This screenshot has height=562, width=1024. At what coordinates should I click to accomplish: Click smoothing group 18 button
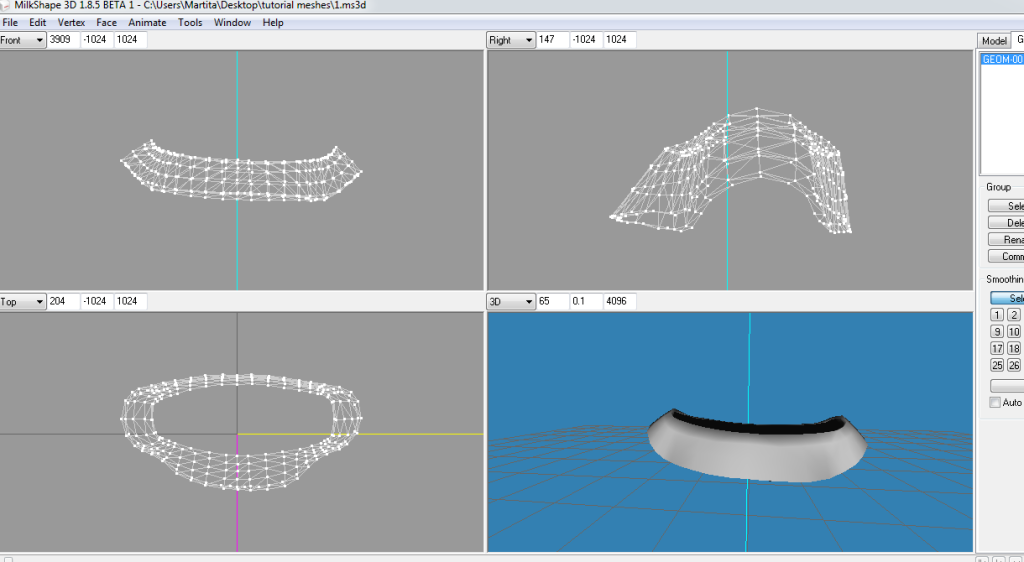point(1014,349)
